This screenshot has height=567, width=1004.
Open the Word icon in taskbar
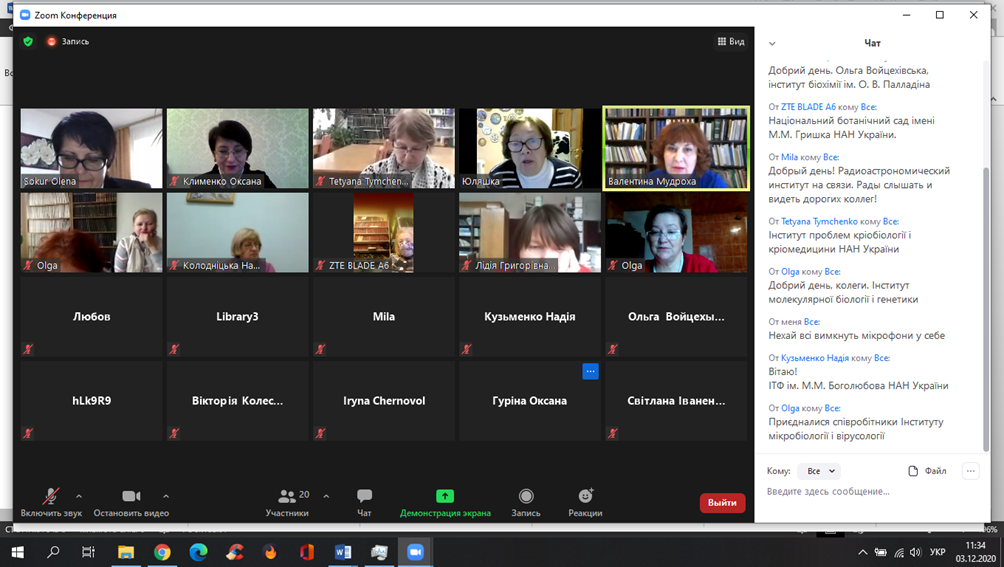[x=343, y=552]
